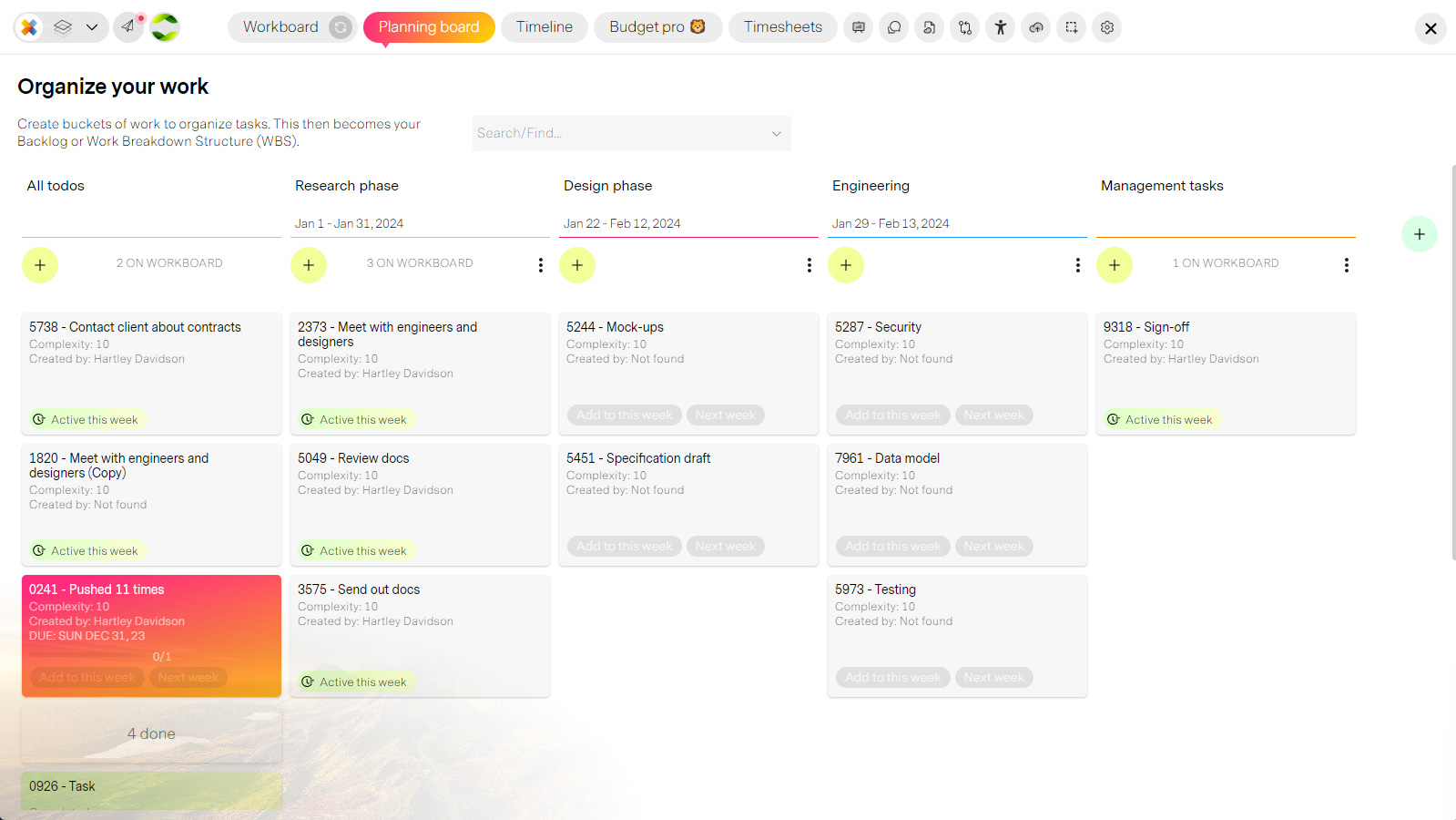Switch to the Timesheets tab
1456x820 pixels.
(783, 27)
